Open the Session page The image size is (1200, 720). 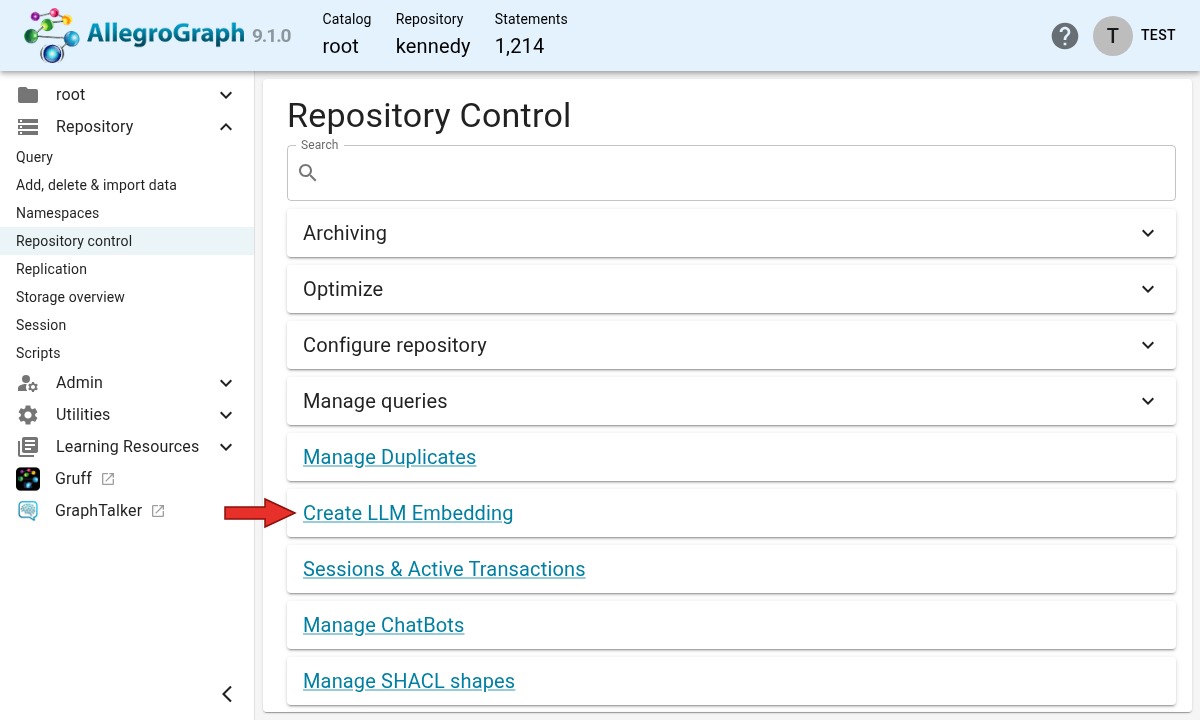point(41,325)
